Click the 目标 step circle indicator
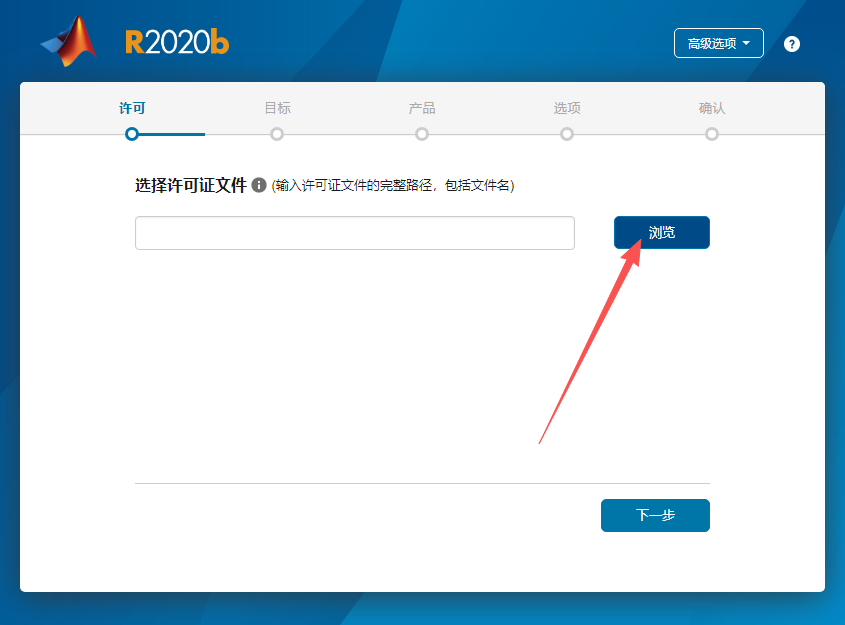Screen dimensions: 845x625 pyautogui.click(x=277, y=133)
